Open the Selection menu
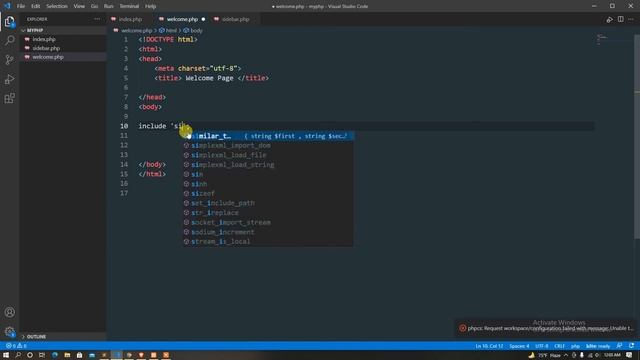 57,6
